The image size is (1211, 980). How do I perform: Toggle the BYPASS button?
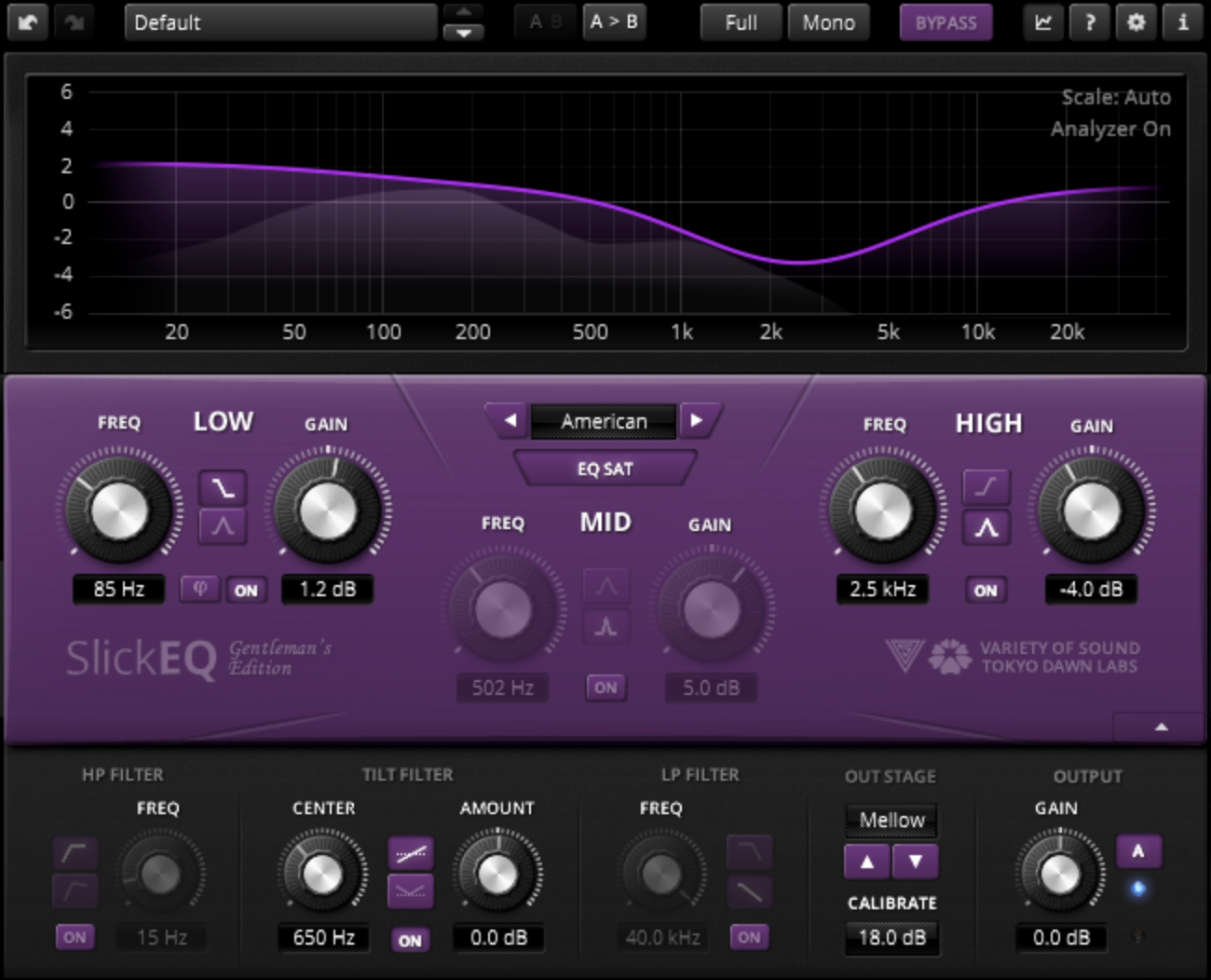click(x=946, y=22)
